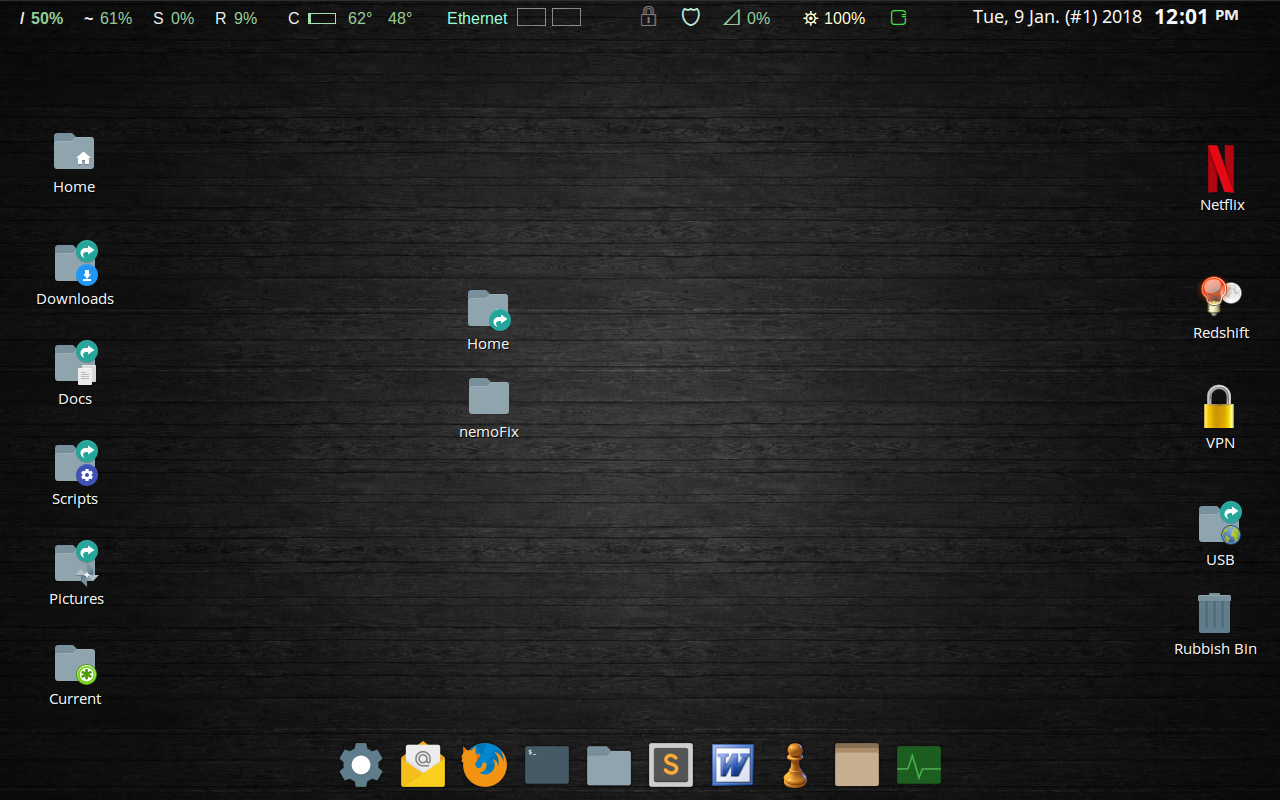Image resolution: width=1280 pixels, height=800 pixels.
Task: Open the Downloads folder shortcut
Action: coord(74,261)
